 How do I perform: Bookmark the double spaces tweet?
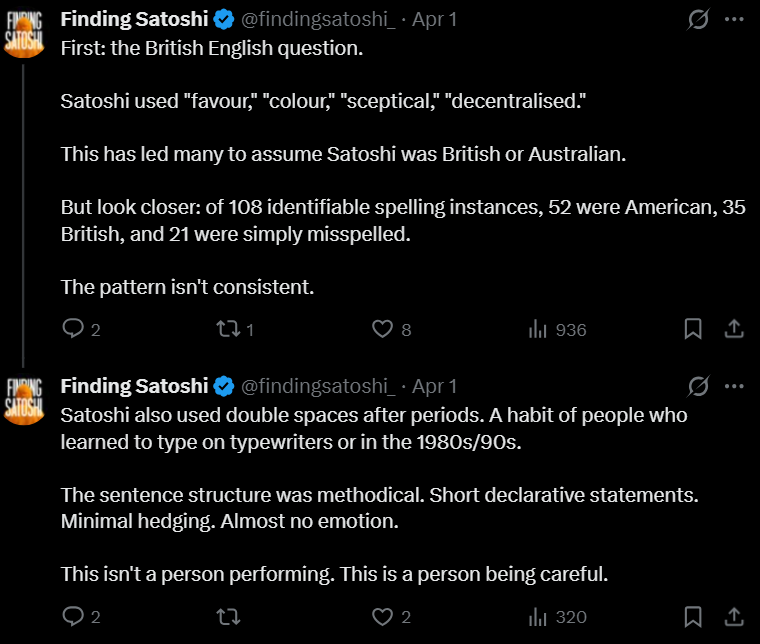click(x=692, y=617)
